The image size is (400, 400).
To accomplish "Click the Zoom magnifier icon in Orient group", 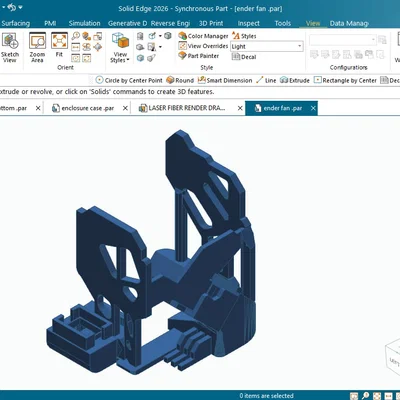I will 76,36.
